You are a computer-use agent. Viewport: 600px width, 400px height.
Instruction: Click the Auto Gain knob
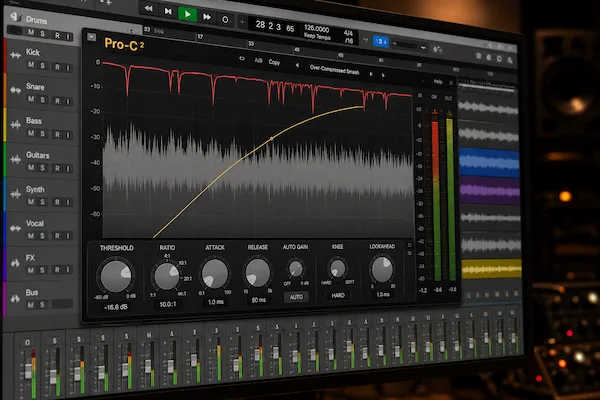coord(295,269)
